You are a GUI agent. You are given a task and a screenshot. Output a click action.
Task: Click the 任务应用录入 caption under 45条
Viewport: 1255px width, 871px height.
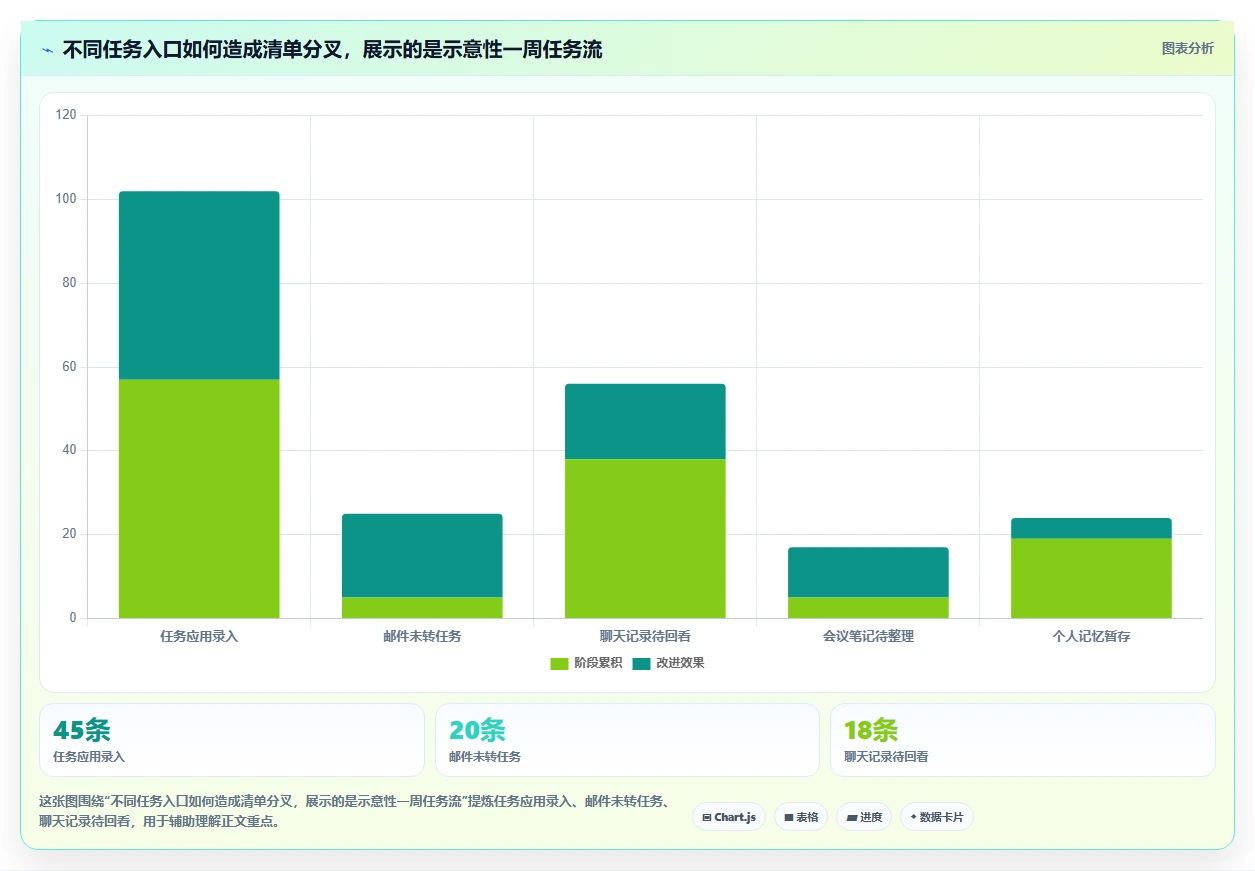pyautogui.click(x=89, y=757)
